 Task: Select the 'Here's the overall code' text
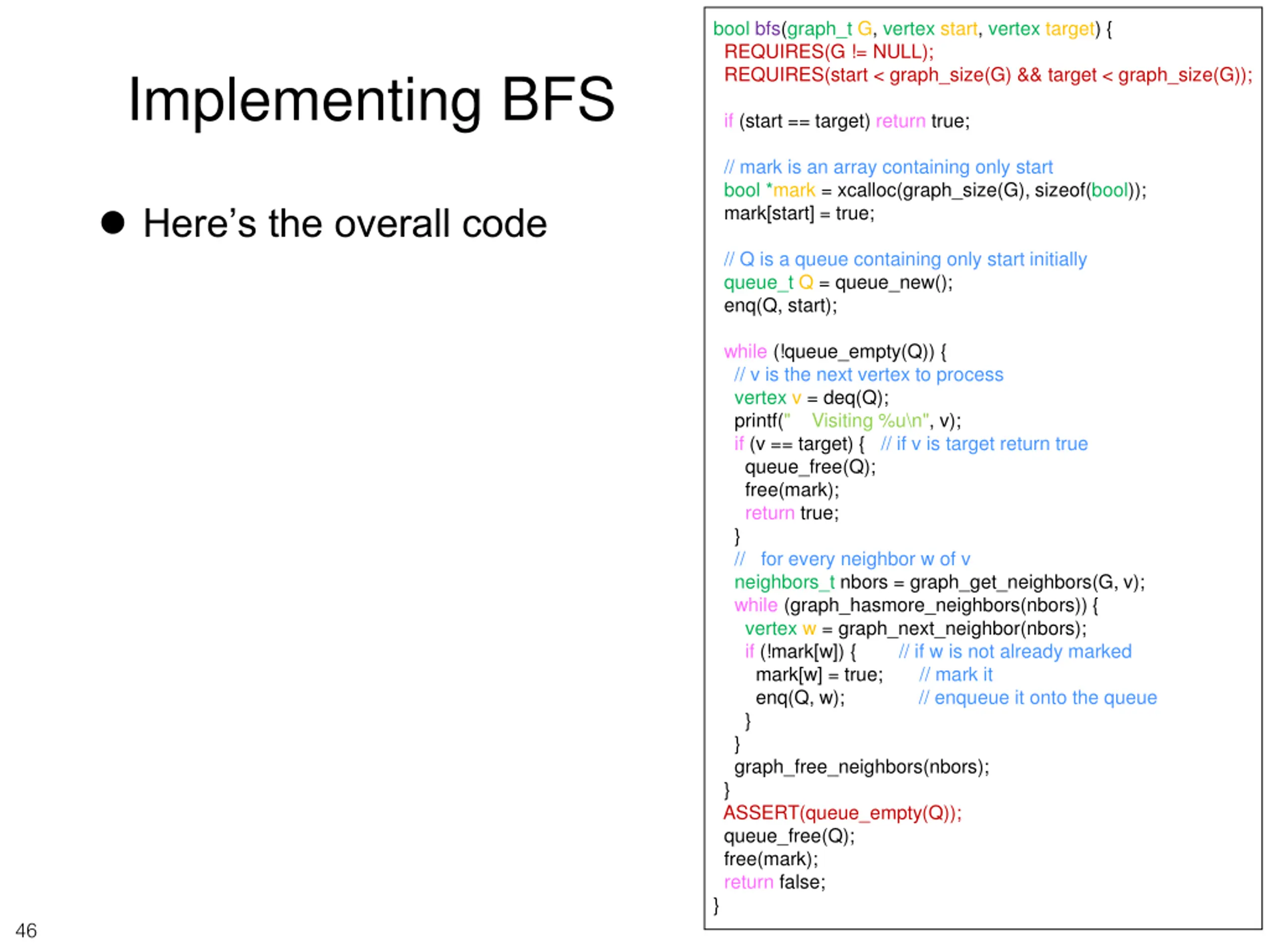tap(345, 223)
